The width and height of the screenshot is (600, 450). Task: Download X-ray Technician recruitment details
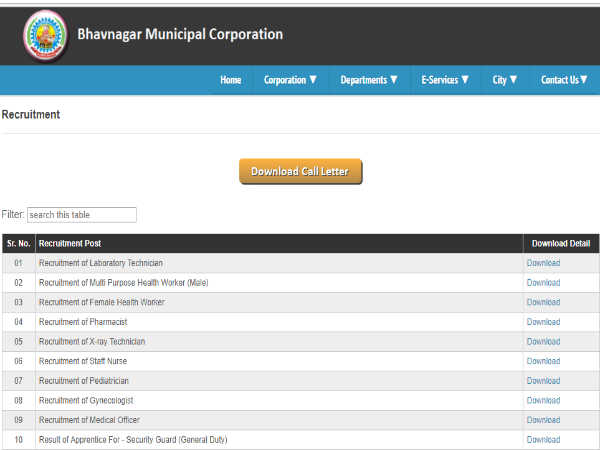click(x=543, y=342)
